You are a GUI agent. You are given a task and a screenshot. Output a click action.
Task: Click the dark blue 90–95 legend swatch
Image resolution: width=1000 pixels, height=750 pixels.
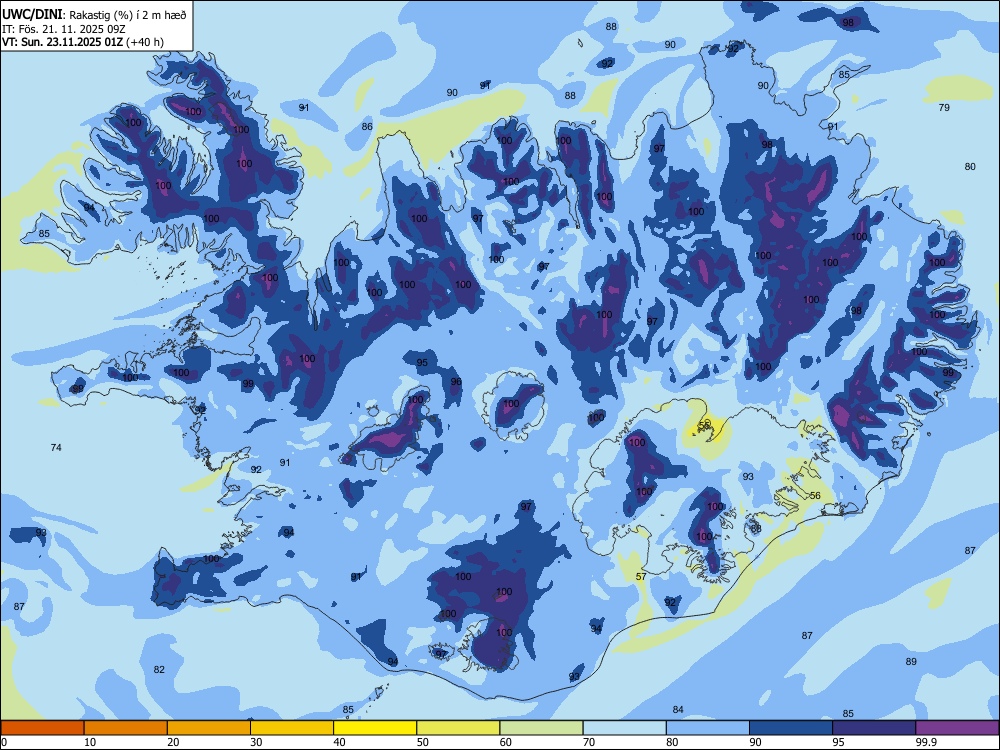[x=791, y=728]
